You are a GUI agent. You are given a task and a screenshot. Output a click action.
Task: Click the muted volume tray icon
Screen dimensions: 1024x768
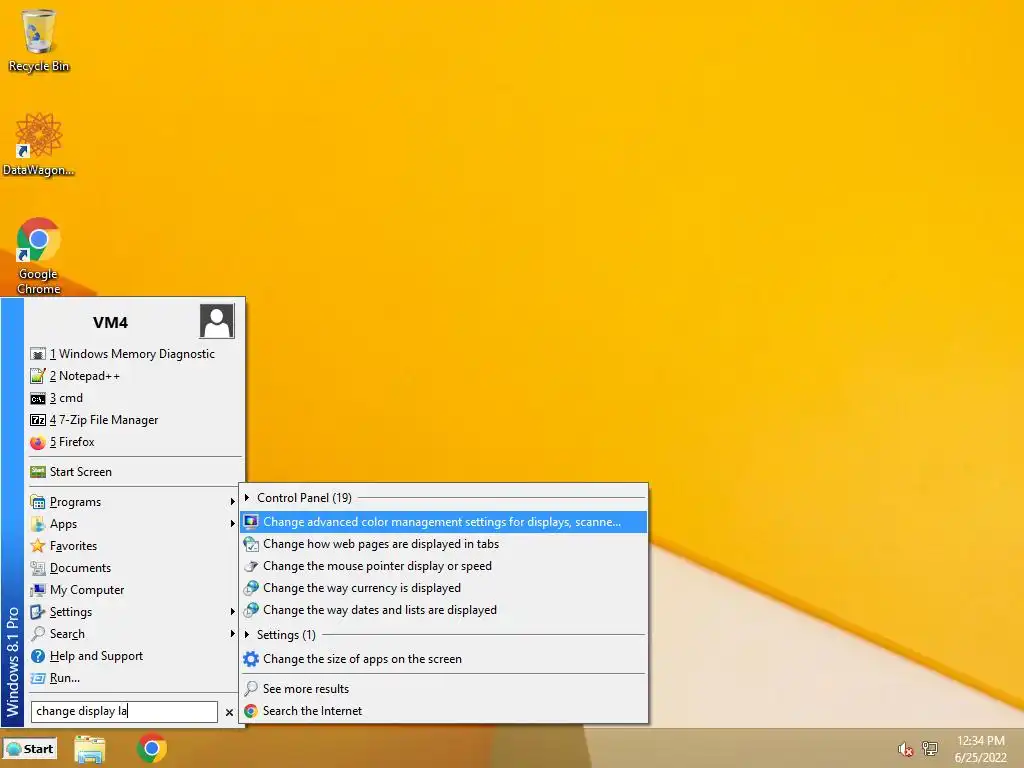pyautogui.click(x=905, y=749)
